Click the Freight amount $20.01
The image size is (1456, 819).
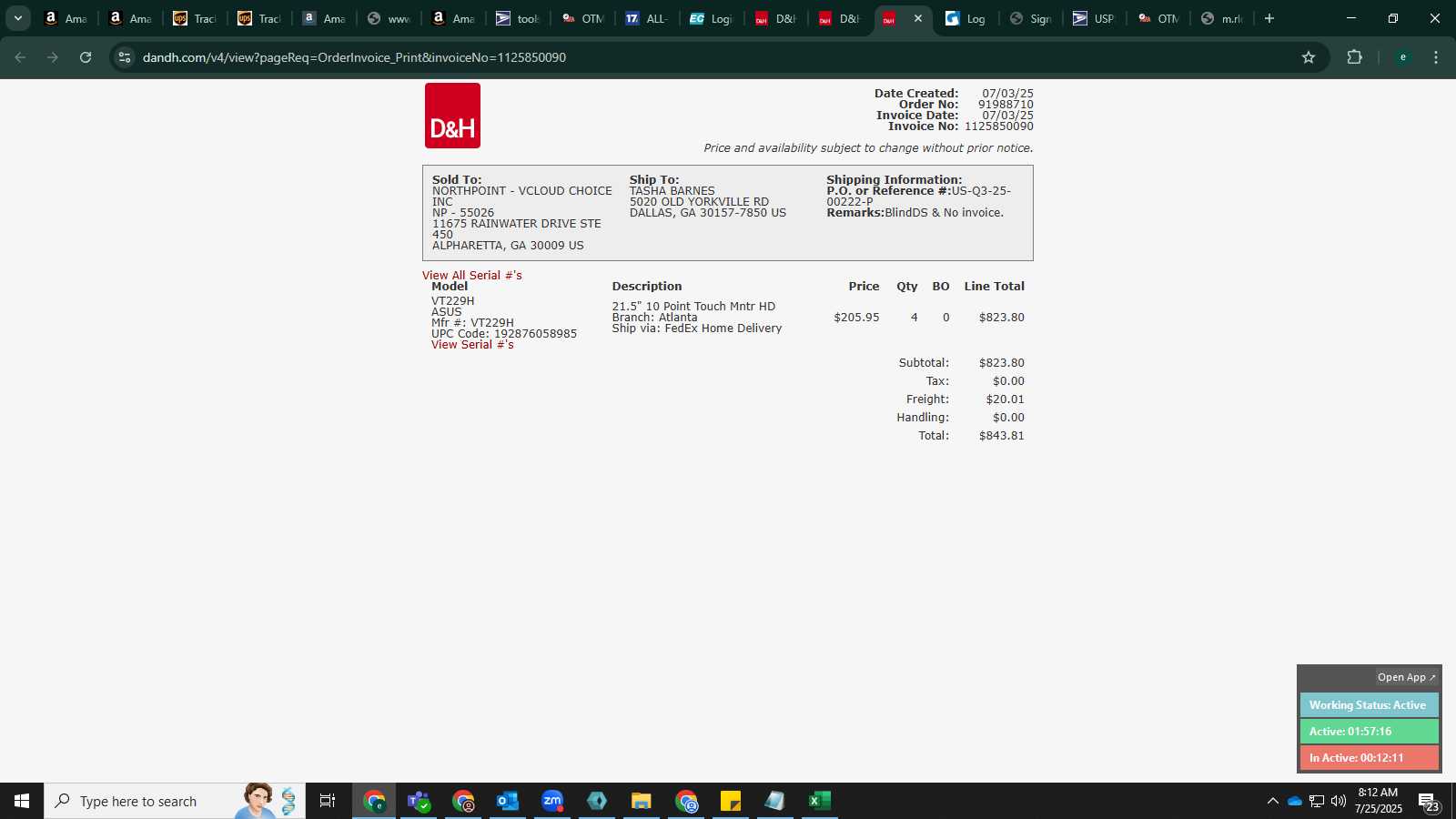(x=1005, y=399)
